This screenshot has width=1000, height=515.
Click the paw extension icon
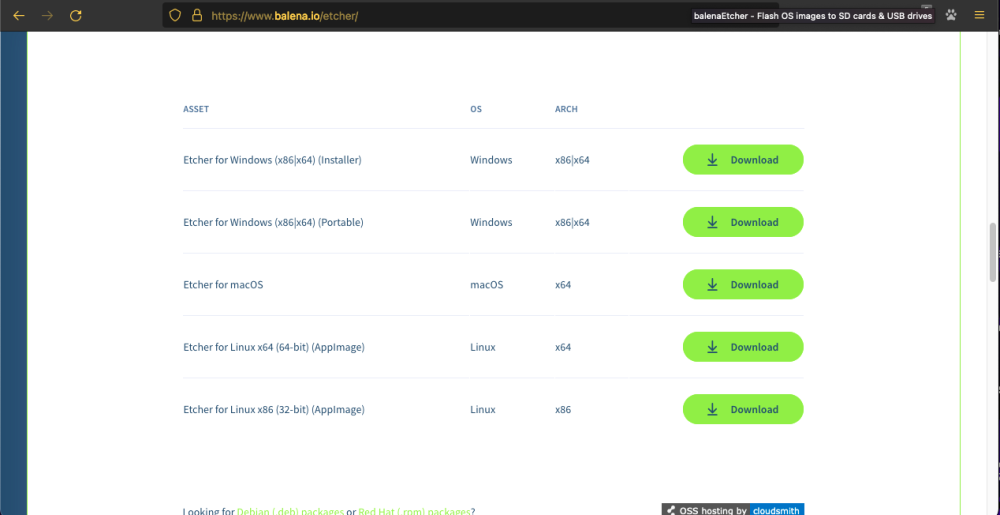coord(952,15)
